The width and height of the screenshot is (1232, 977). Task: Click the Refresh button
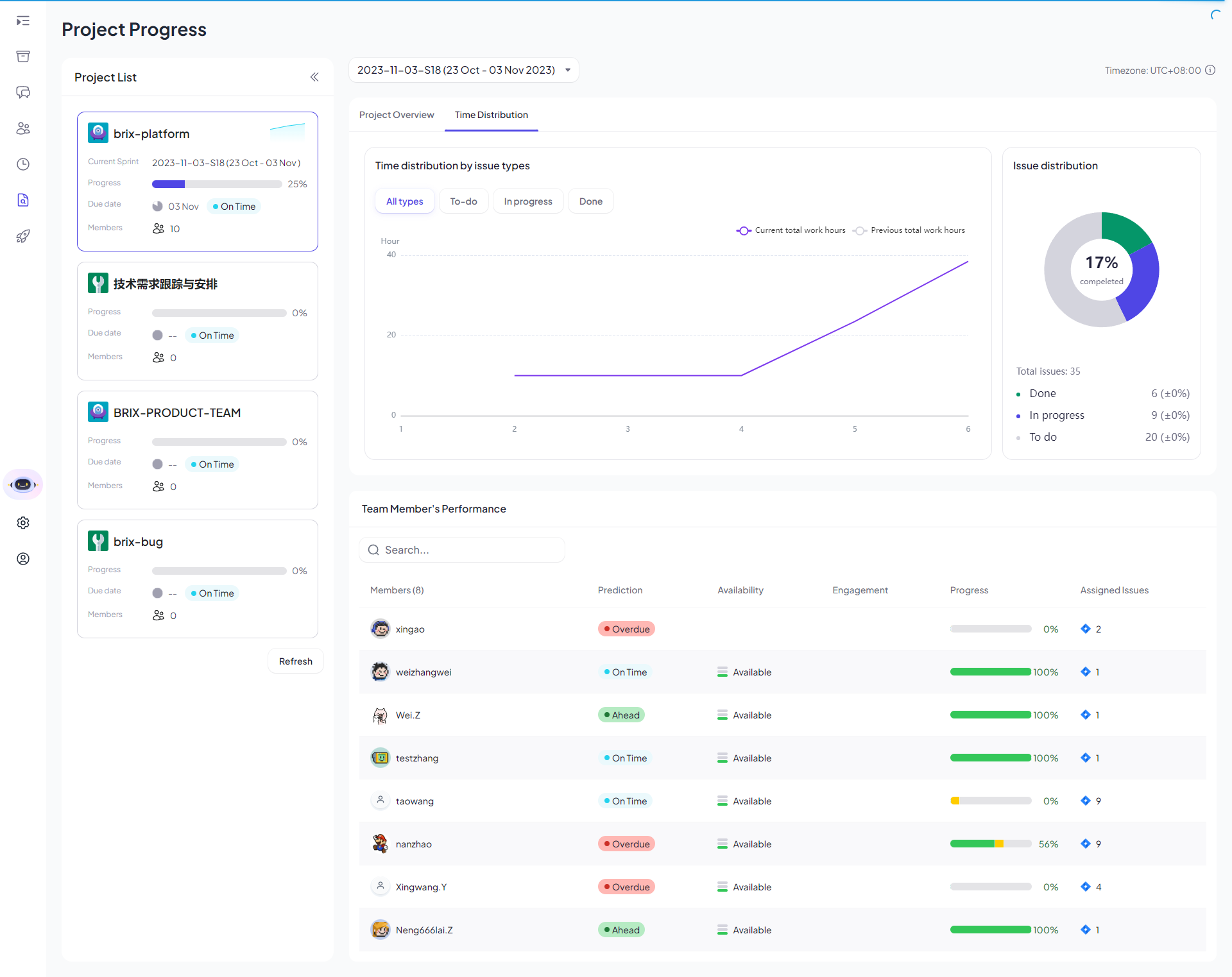(x=296, y=661)
